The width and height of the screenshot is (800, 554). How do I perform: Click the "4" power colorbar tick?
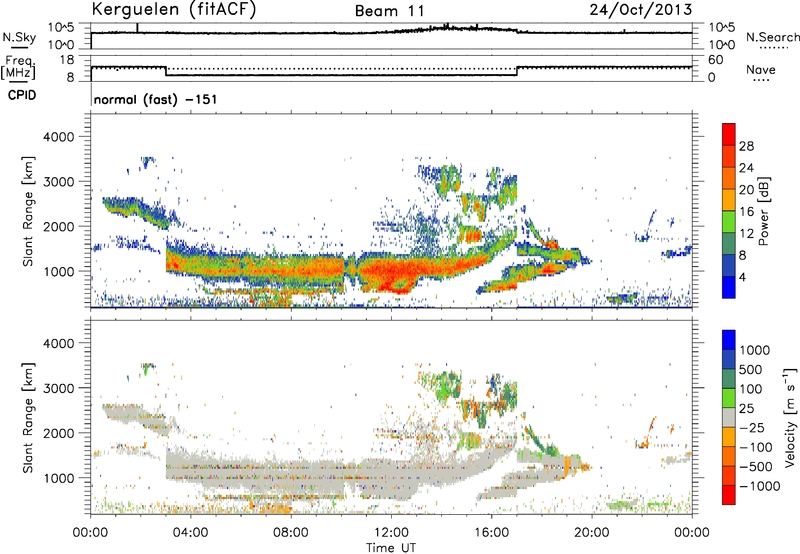[x=742, y=277]
